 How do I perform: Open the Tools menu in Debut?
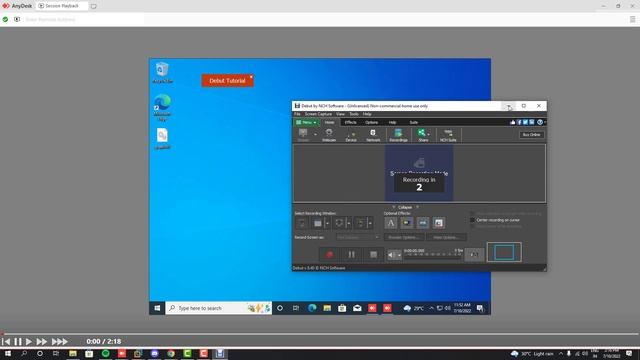pos(354,114)
